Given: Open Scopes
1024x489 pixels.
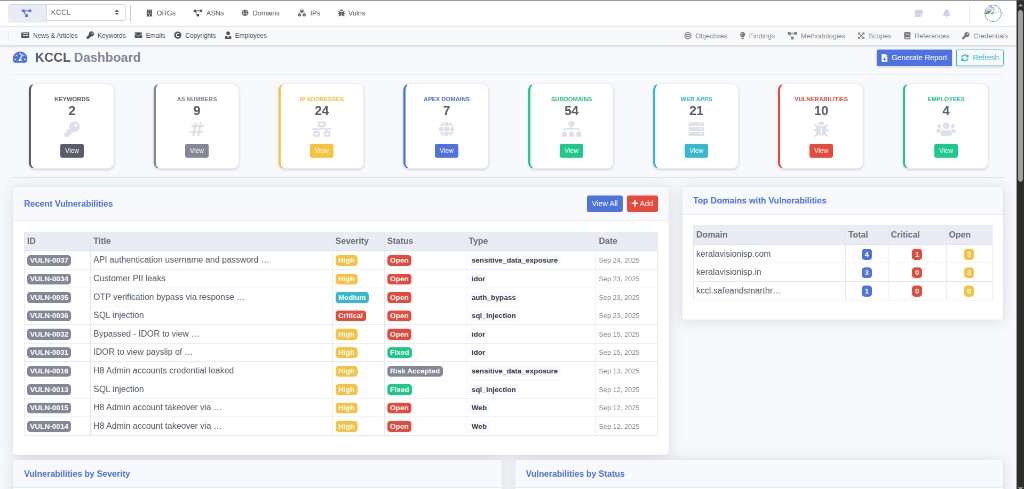Looking at the screenshot, I should [x=874, y=37].
